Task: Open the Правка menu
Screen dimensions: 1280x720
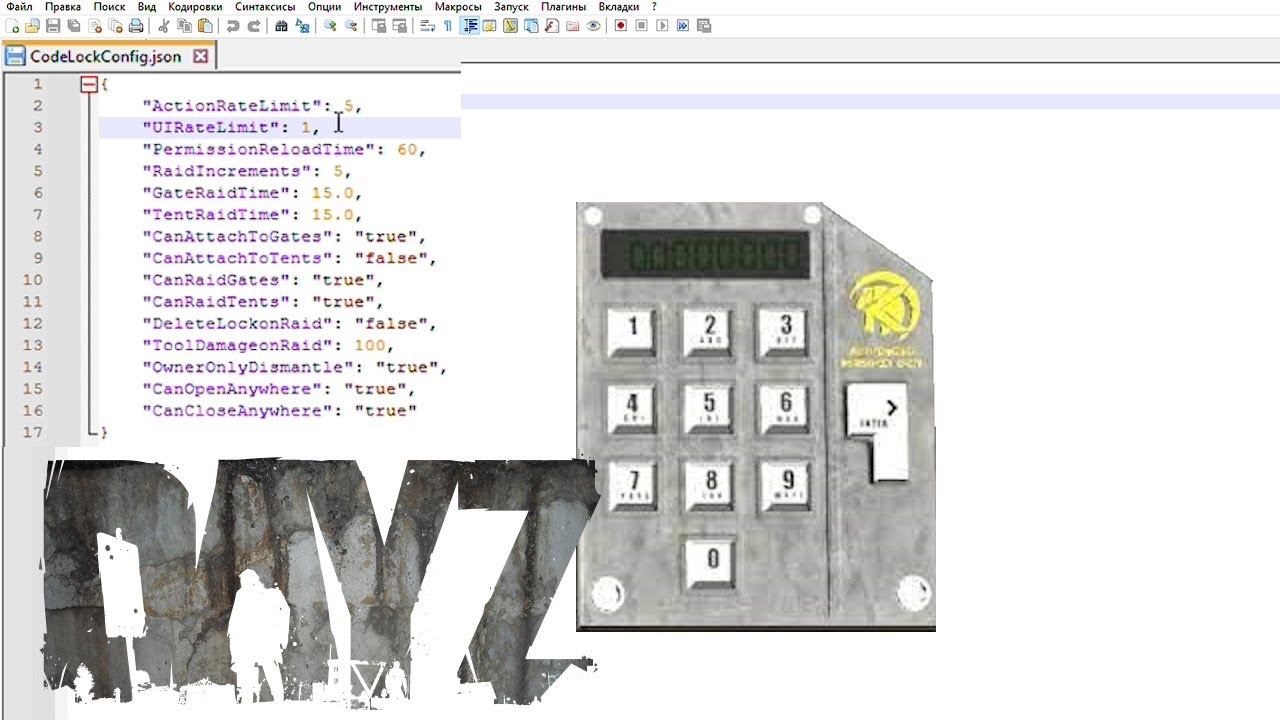Action: click(x=63, y=7)
